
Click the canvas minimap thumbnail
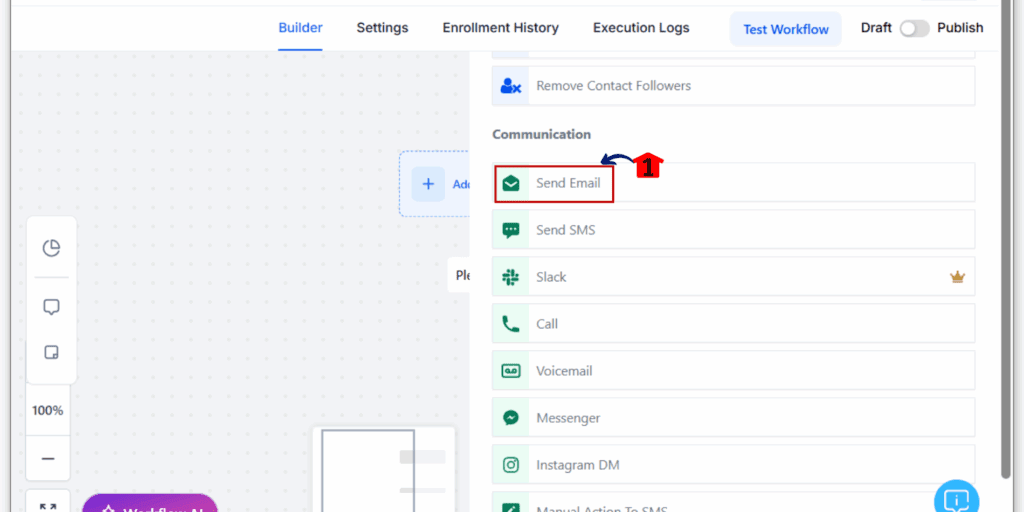click(384, 470)
